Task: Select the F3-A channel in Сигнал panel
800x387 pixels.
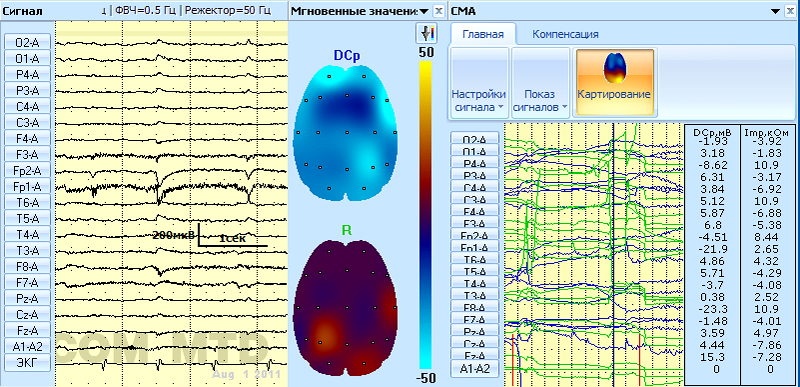Action: click(28, 154)
